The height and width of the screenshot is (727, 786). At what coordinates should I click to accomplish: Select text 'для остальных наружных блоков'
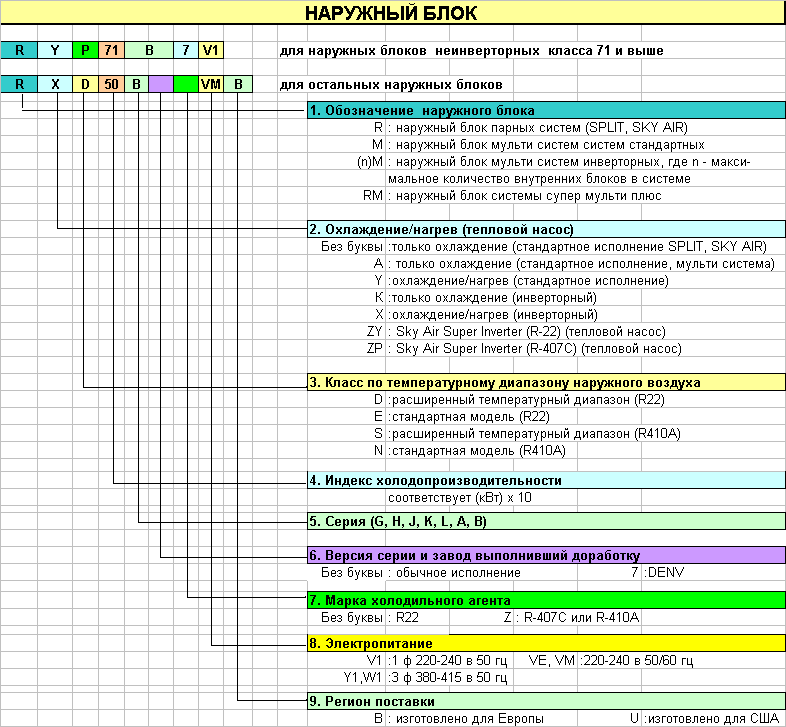coord(391,85)
